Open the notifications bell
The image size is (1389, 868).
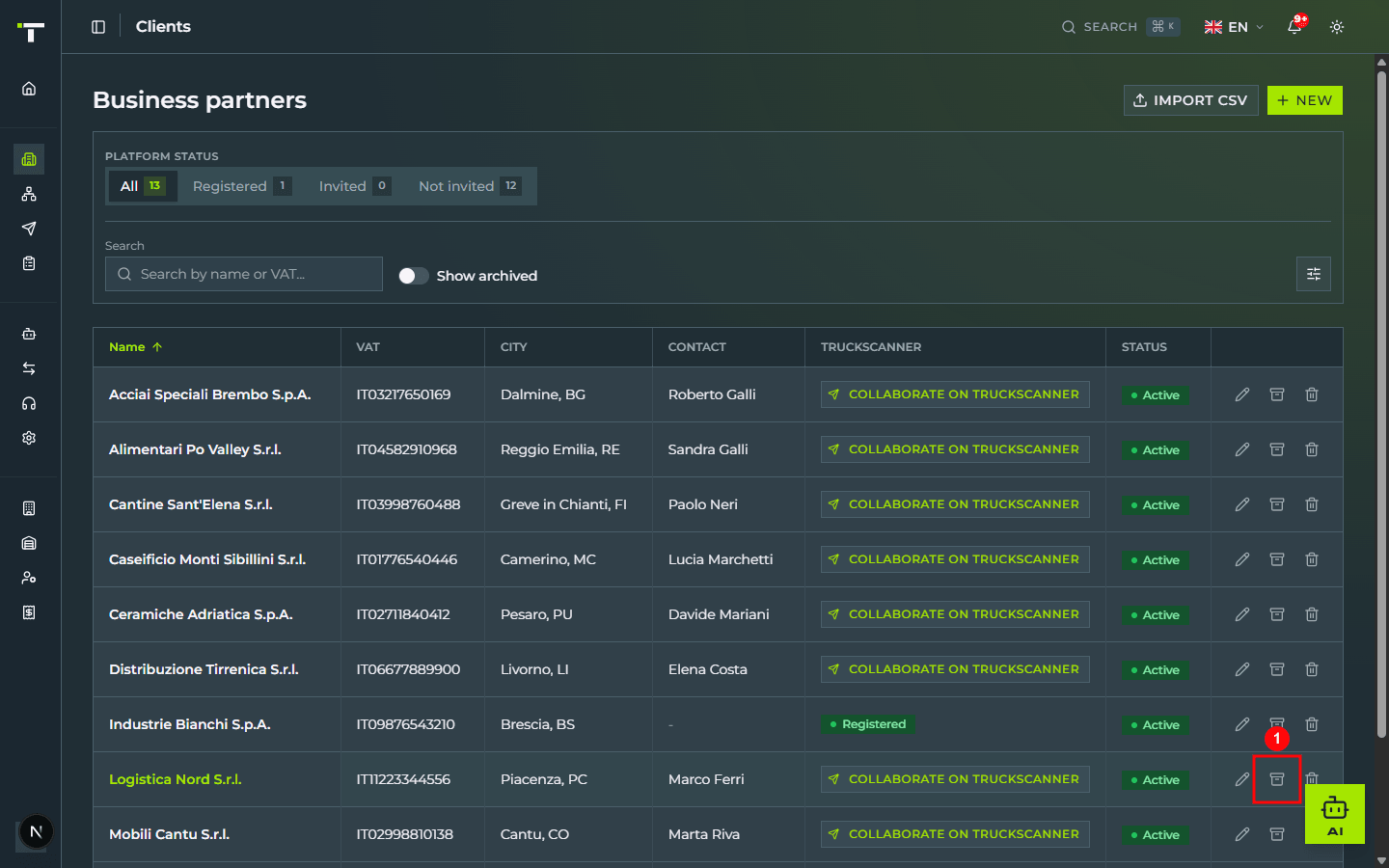pyautogui.click(x=1294, y=27)
